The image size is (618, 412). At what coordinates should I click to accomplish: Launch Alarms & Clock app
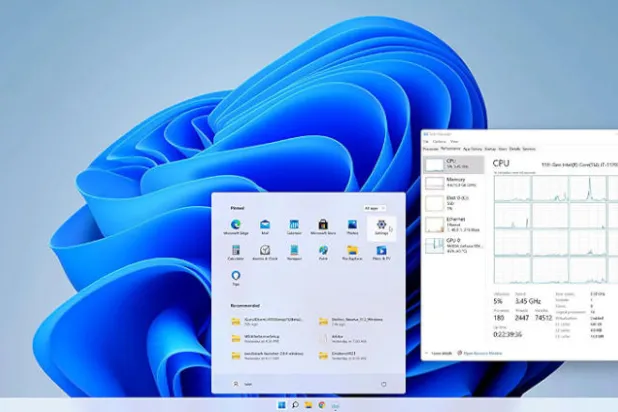click(265, 252)
